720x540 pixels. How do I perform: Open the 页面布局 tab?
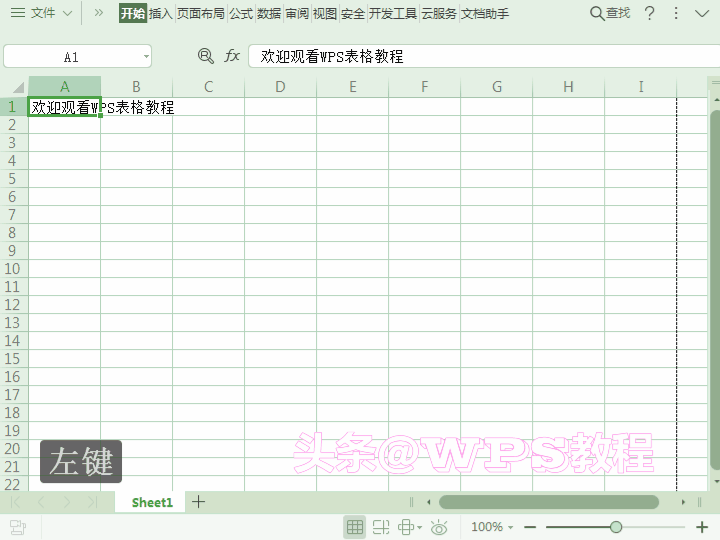coord(201,13)
